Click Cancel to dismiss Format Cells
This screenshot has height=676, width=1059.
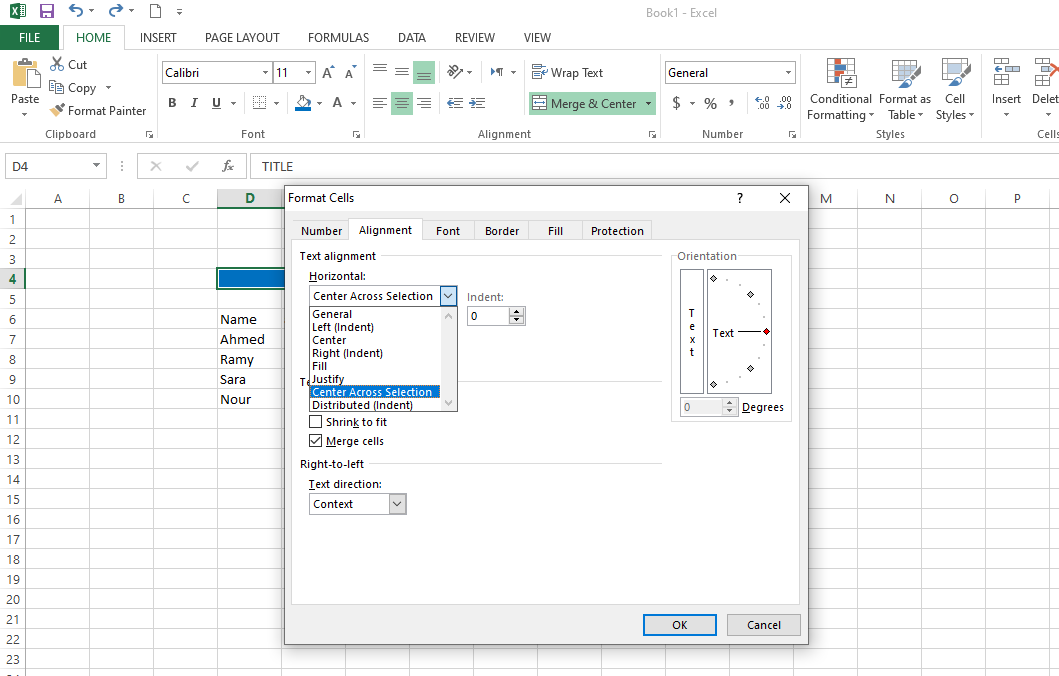763,625
